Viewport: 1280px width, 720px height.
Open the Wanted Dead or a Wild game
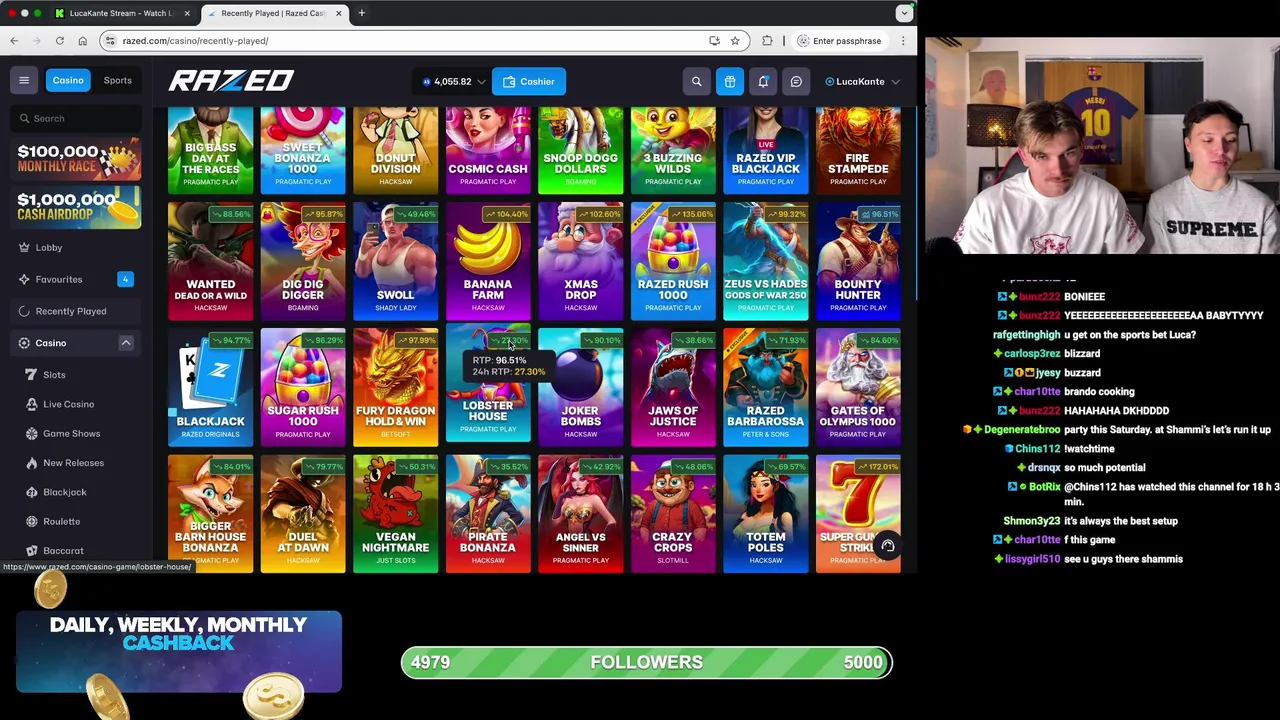click(210, 261)
